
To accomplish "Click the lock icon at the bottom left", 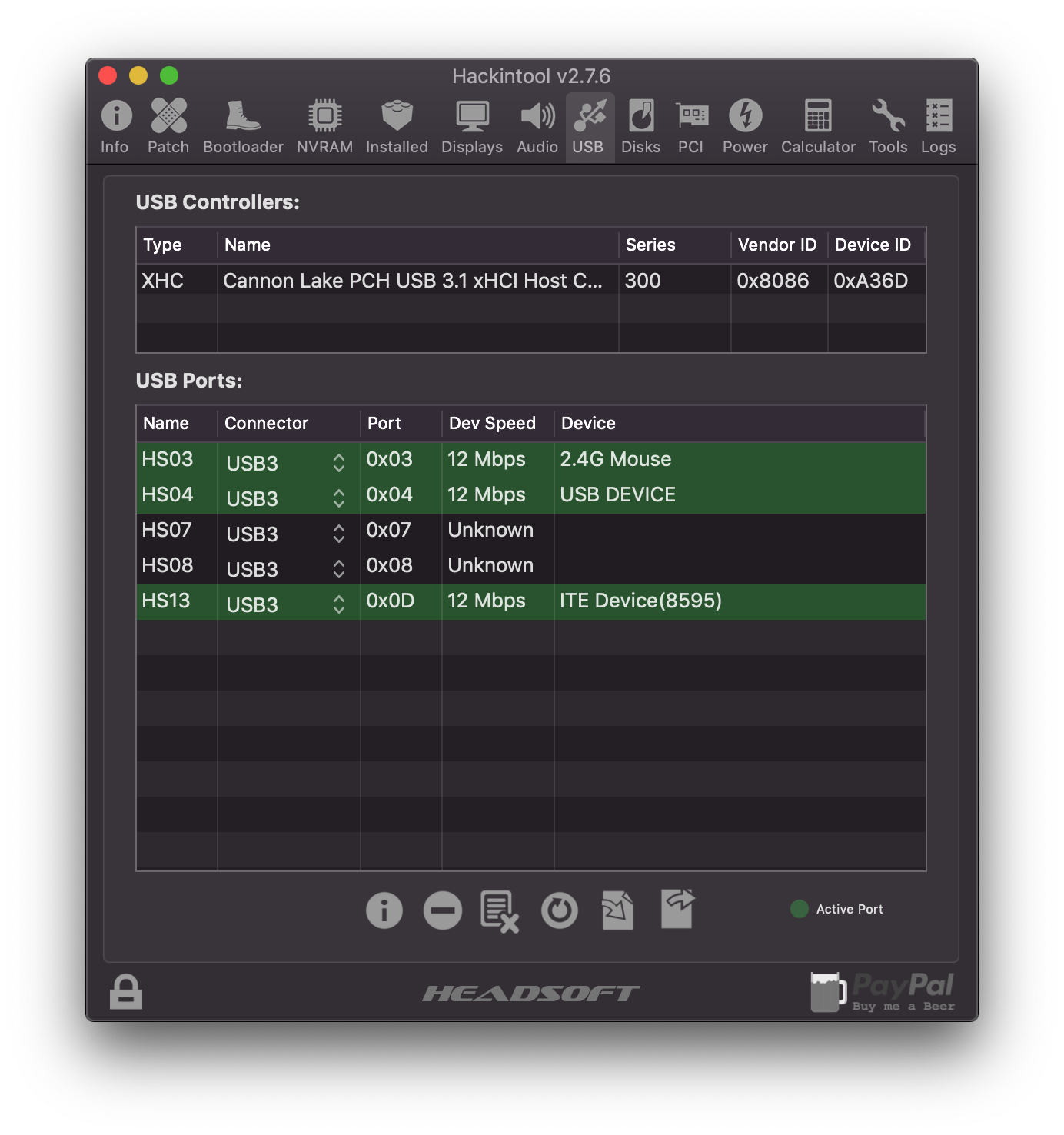I will click(x=126, y=991).
